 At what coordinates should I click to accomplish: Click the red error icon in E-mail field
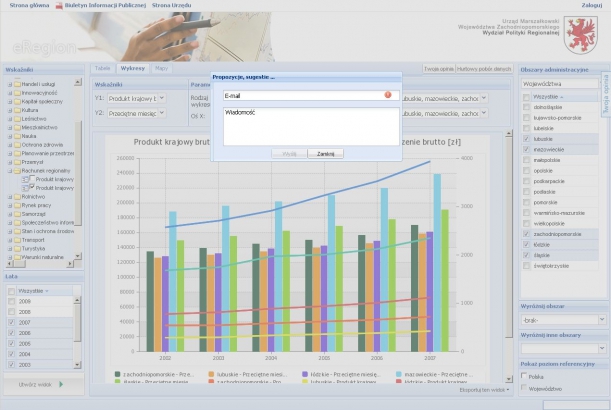click(x=387, y=95)
